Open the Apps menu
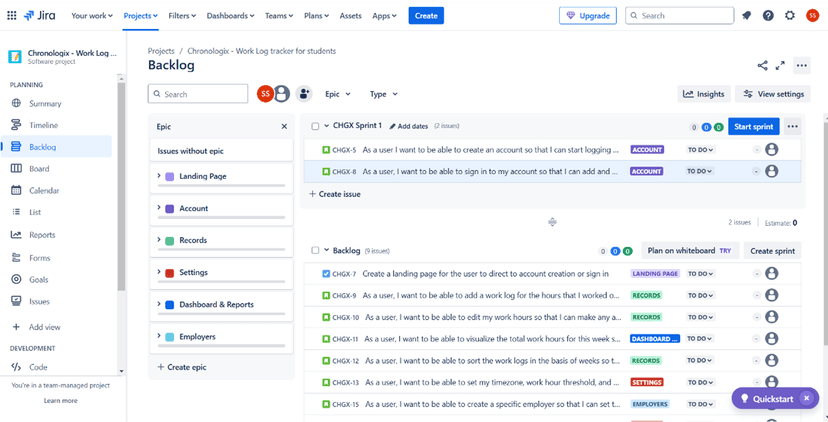Image resolution: width=828 pixels, height=422 pixels. tap(384, 16)
